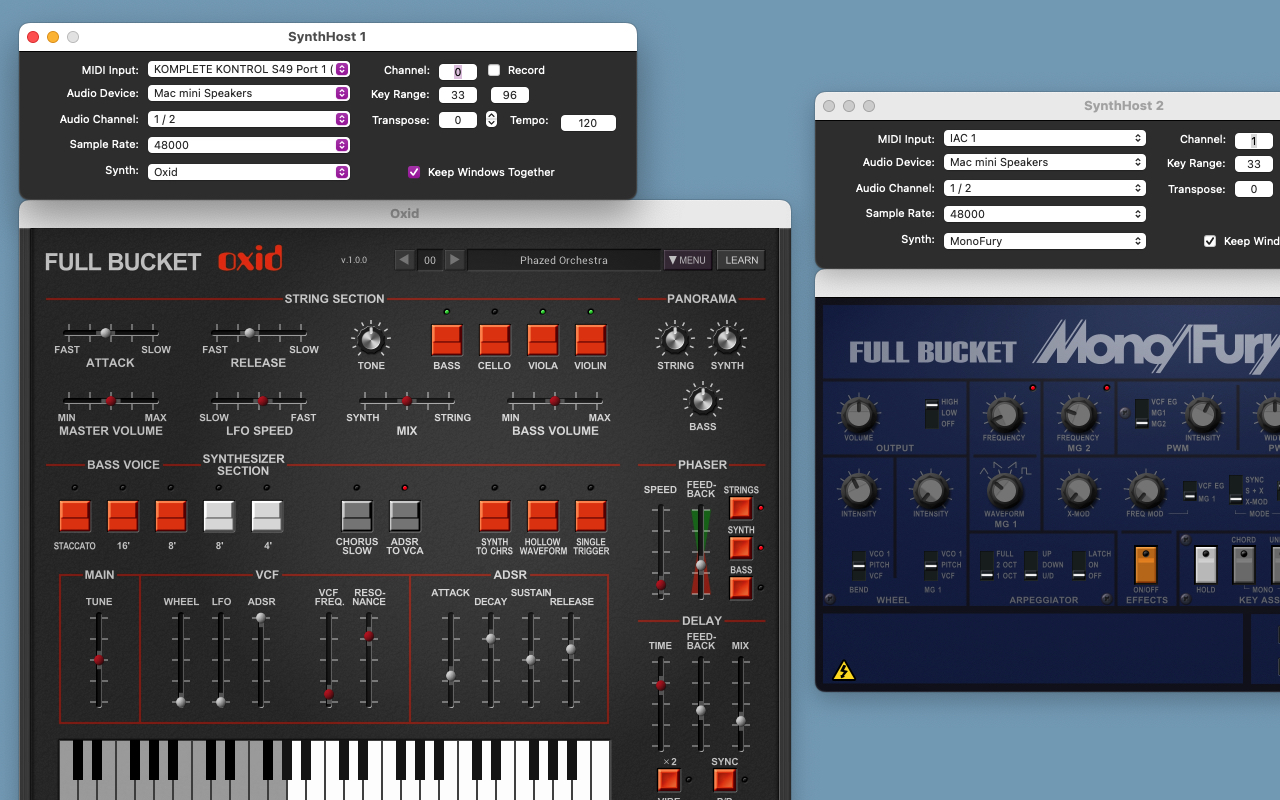Click the Panorama SYNTH knob

727,340
